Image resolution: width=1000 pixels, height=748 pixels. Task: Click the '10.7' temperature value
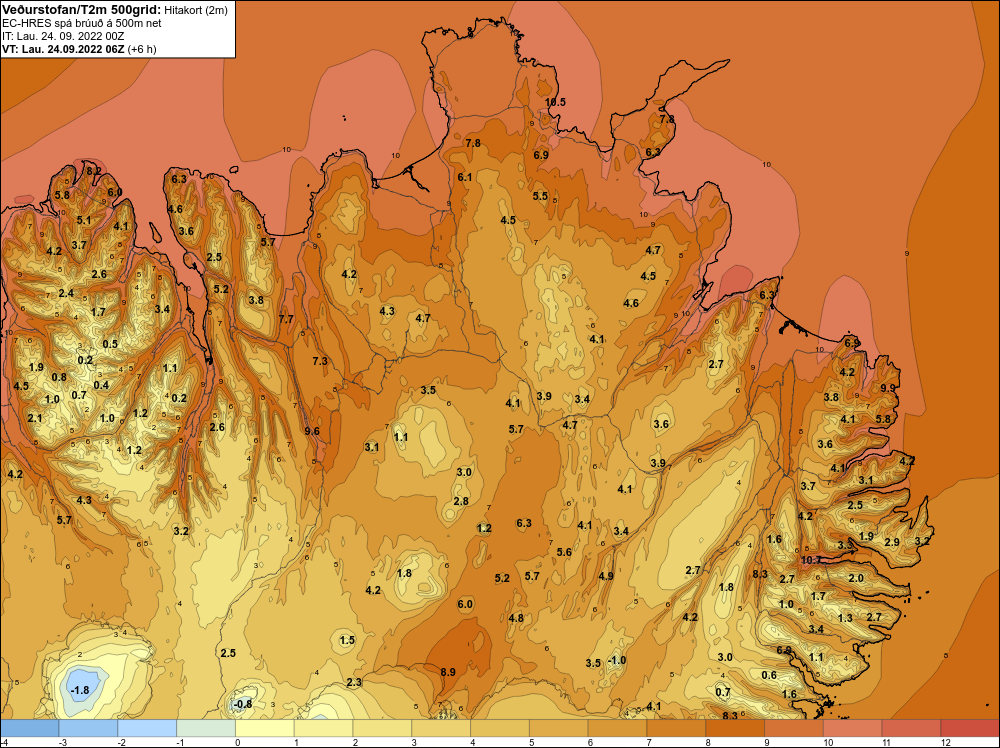tap(811, 561)
